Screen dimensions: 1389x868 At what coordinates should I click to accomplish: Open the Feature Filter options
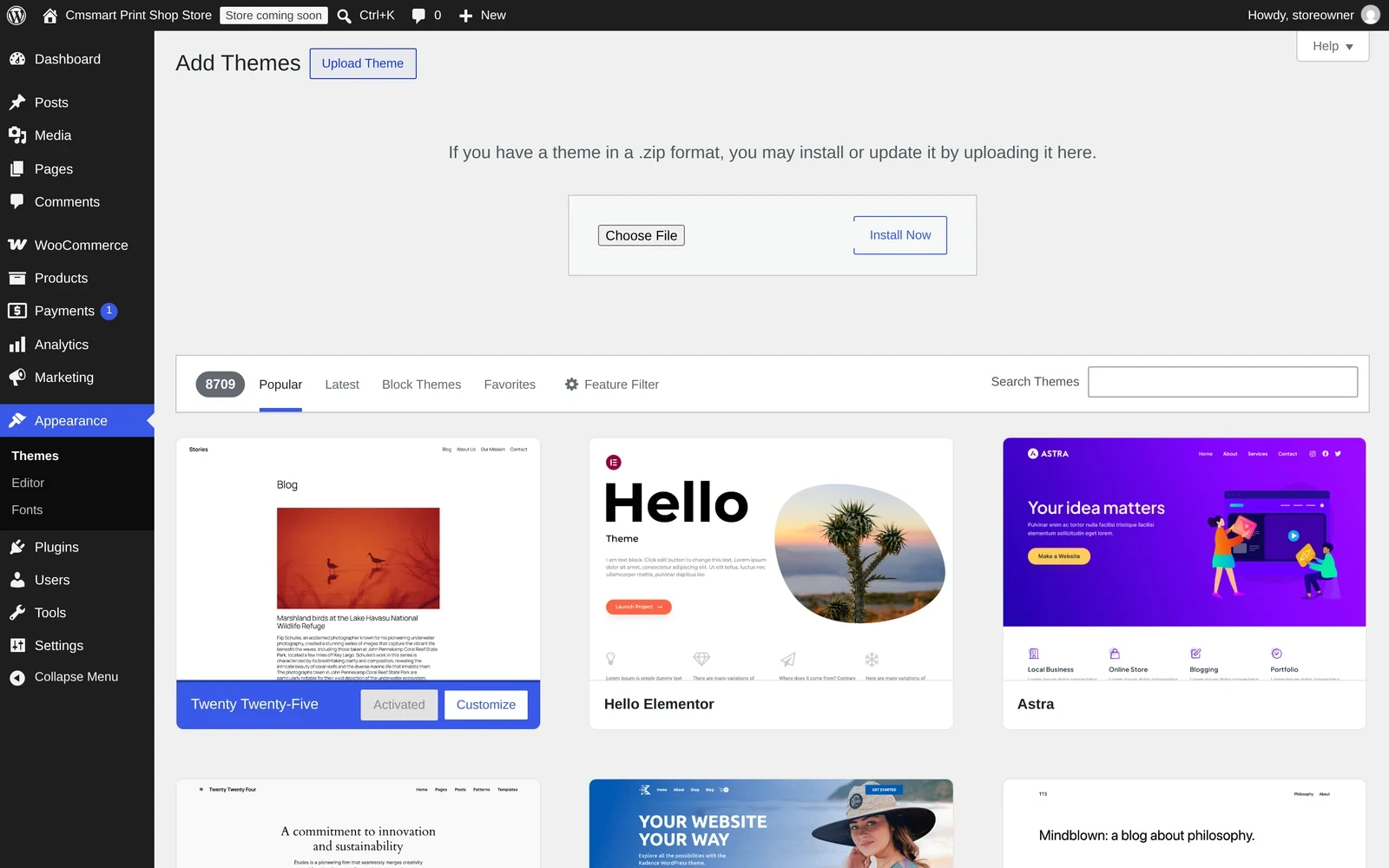coord(611,385)
